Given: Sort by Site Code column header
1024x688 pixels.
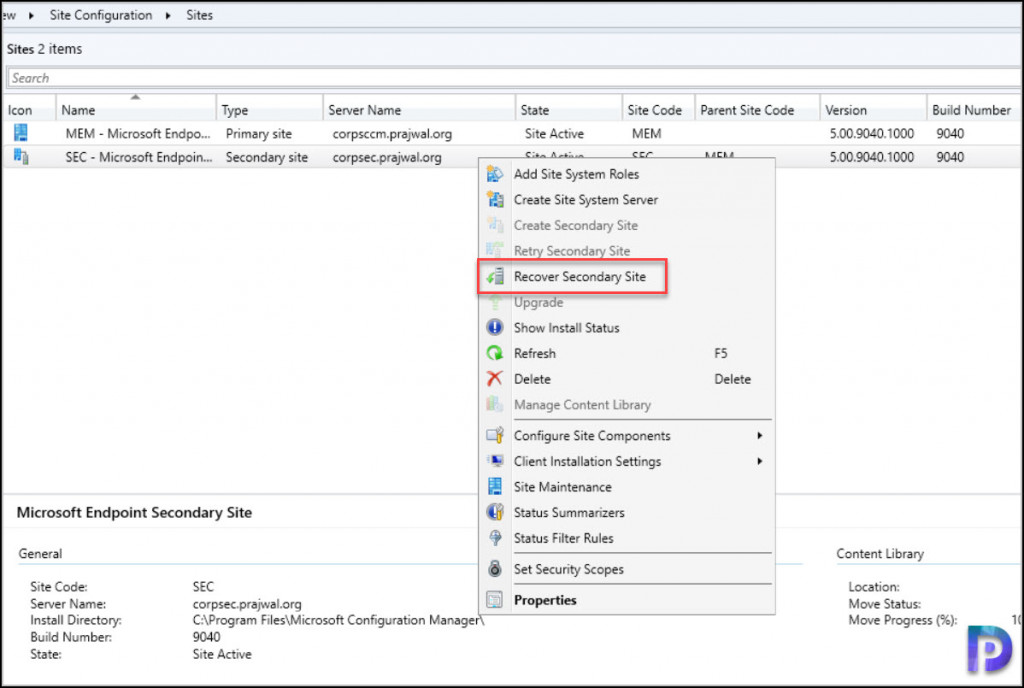Looking at the screenshot, I should pyautogui.click(x=658, y=110).
